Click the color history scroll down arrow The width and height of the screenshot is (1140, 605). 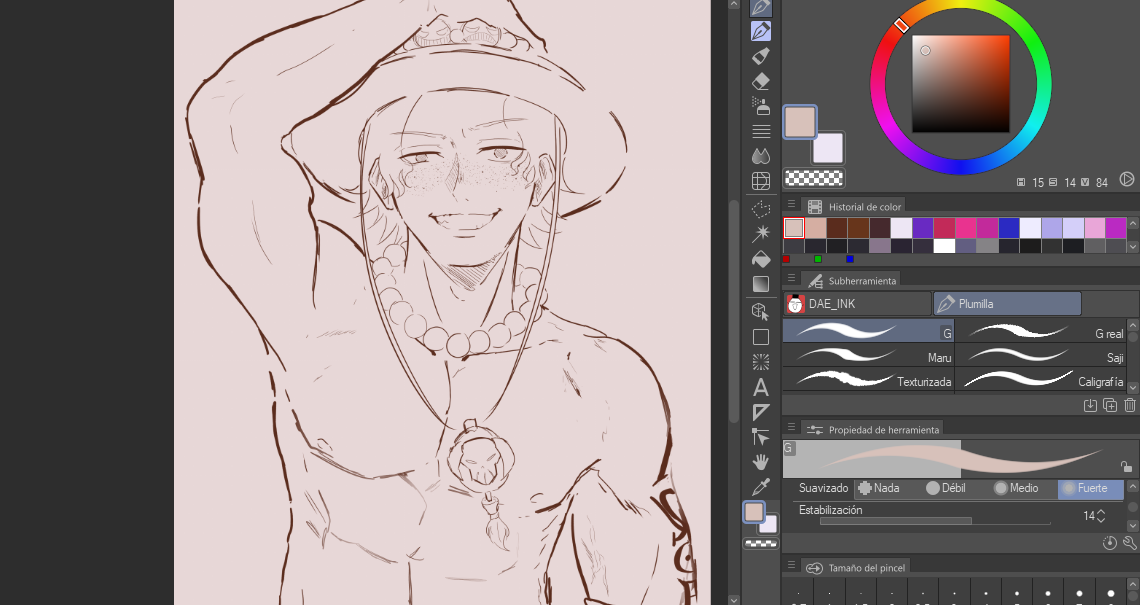coord(1133,247)
